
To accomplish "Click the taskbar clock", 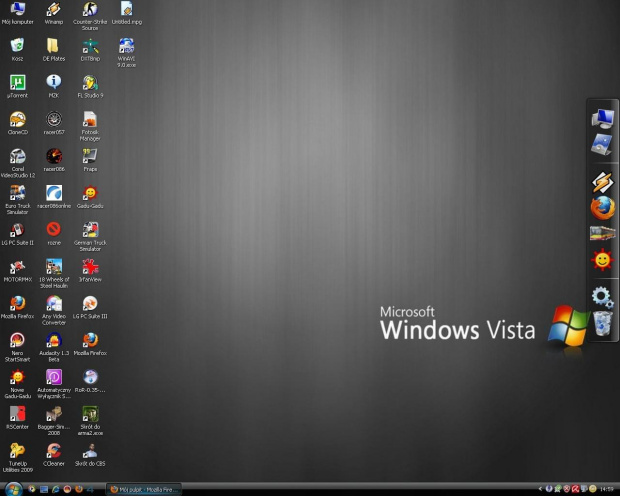I will point(607,490).
